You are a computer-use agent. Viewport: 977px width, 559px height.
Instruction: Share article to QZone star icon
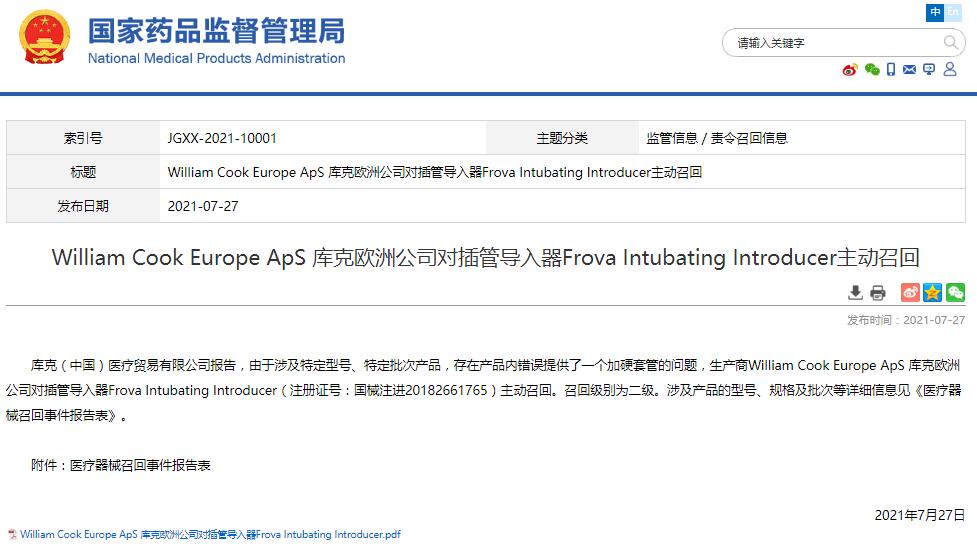[933, 292]
